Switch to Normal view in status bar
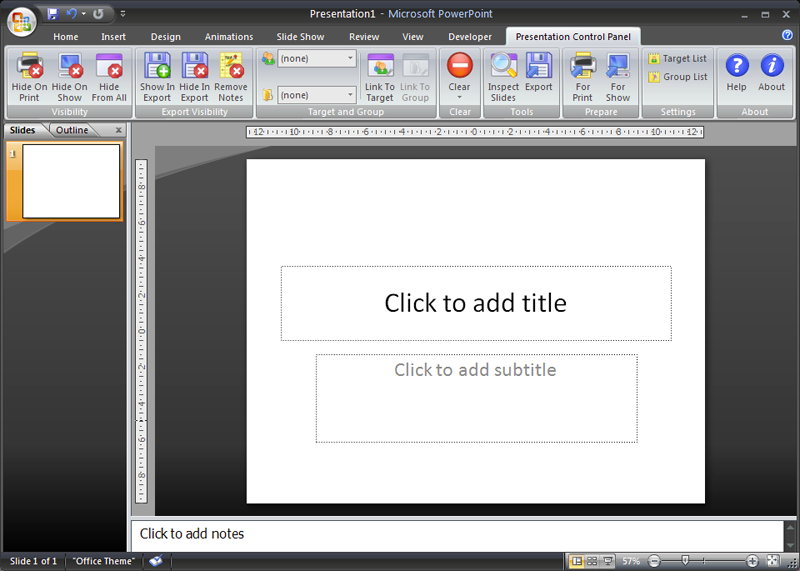Screen dimensions: 800x571 pos(577,562)
